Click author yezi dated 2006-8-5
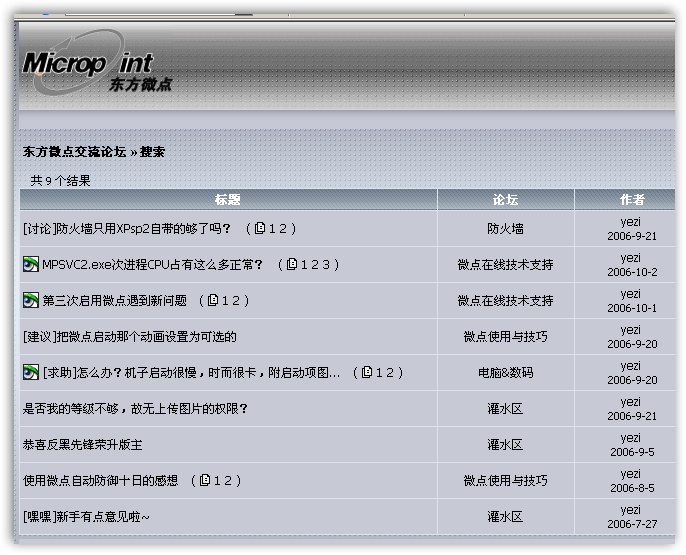Image resolution: width=686 pixels, height=555 pixels. click(x=630, y=474)
